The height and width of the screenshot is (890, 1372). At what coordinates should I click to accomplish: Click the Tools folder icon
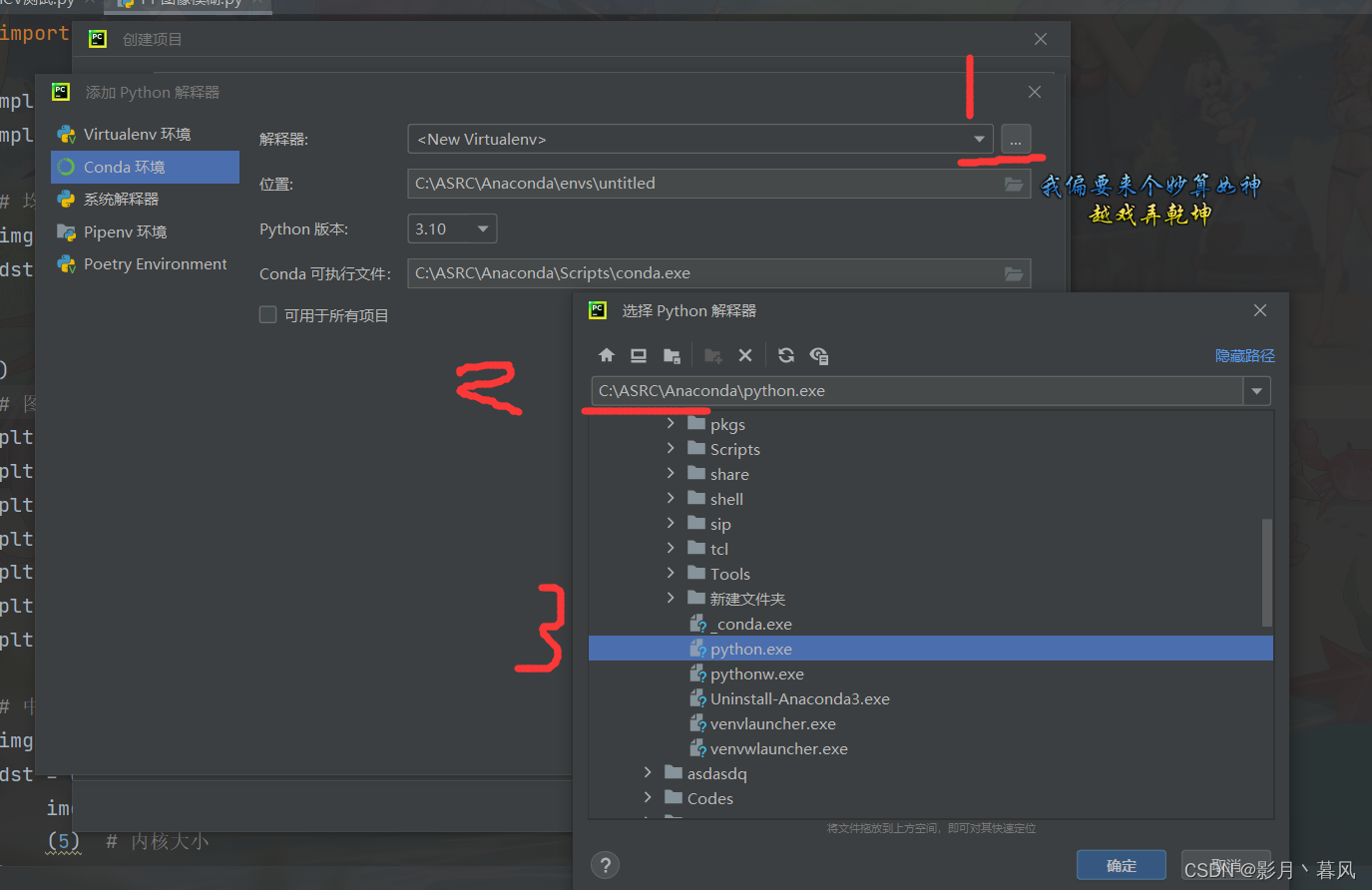point(696,574)
